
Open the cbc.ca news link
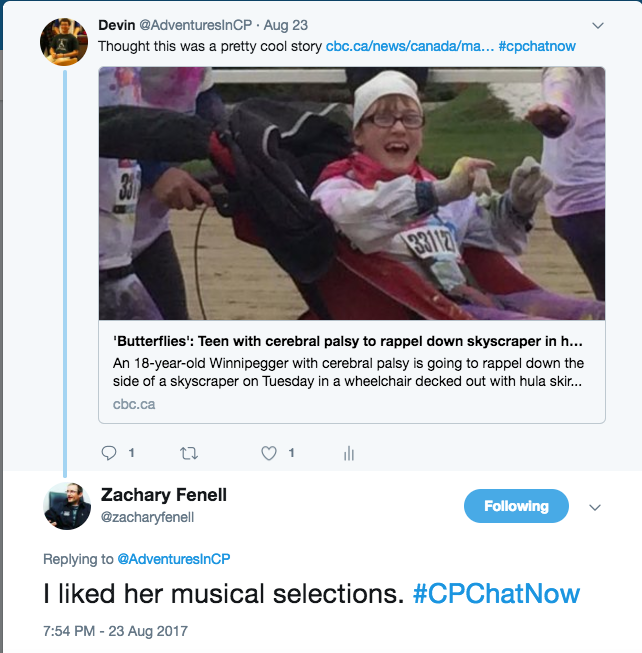(x=408, y=47)
